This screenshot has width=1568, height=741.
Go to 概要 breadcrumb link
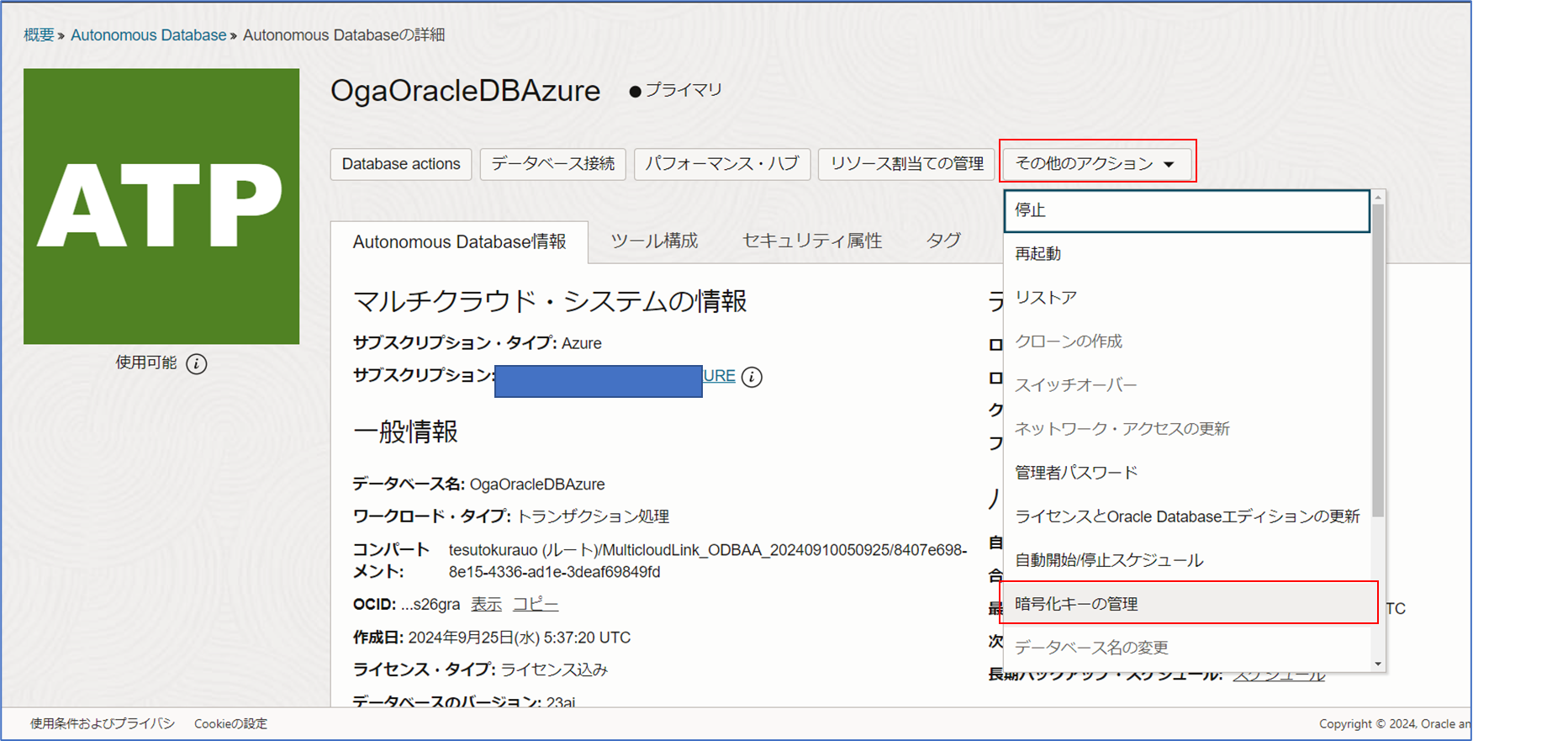click(x=39, y=35)
